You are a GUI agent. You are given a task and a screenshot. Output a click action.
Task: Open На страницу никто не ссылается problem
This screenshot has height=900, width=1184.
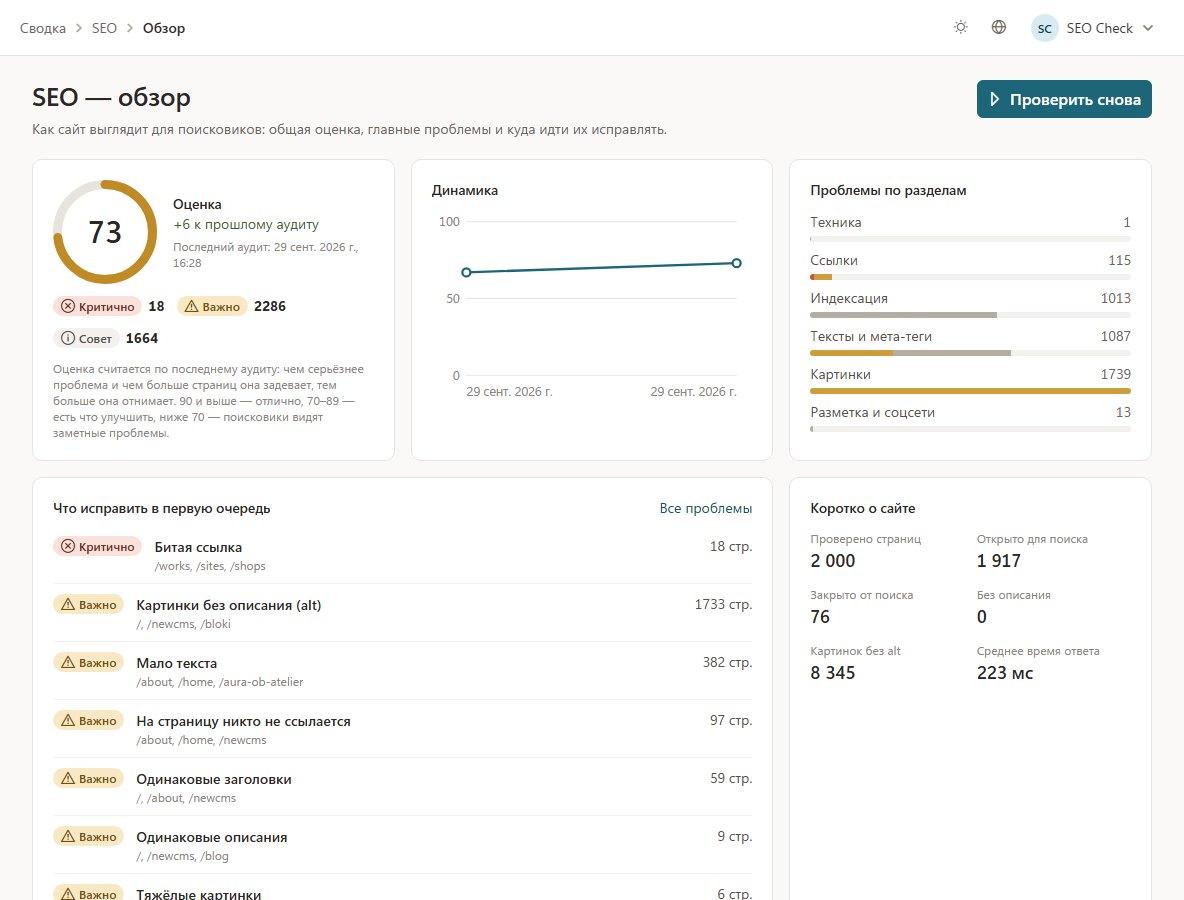coord(243,721)
